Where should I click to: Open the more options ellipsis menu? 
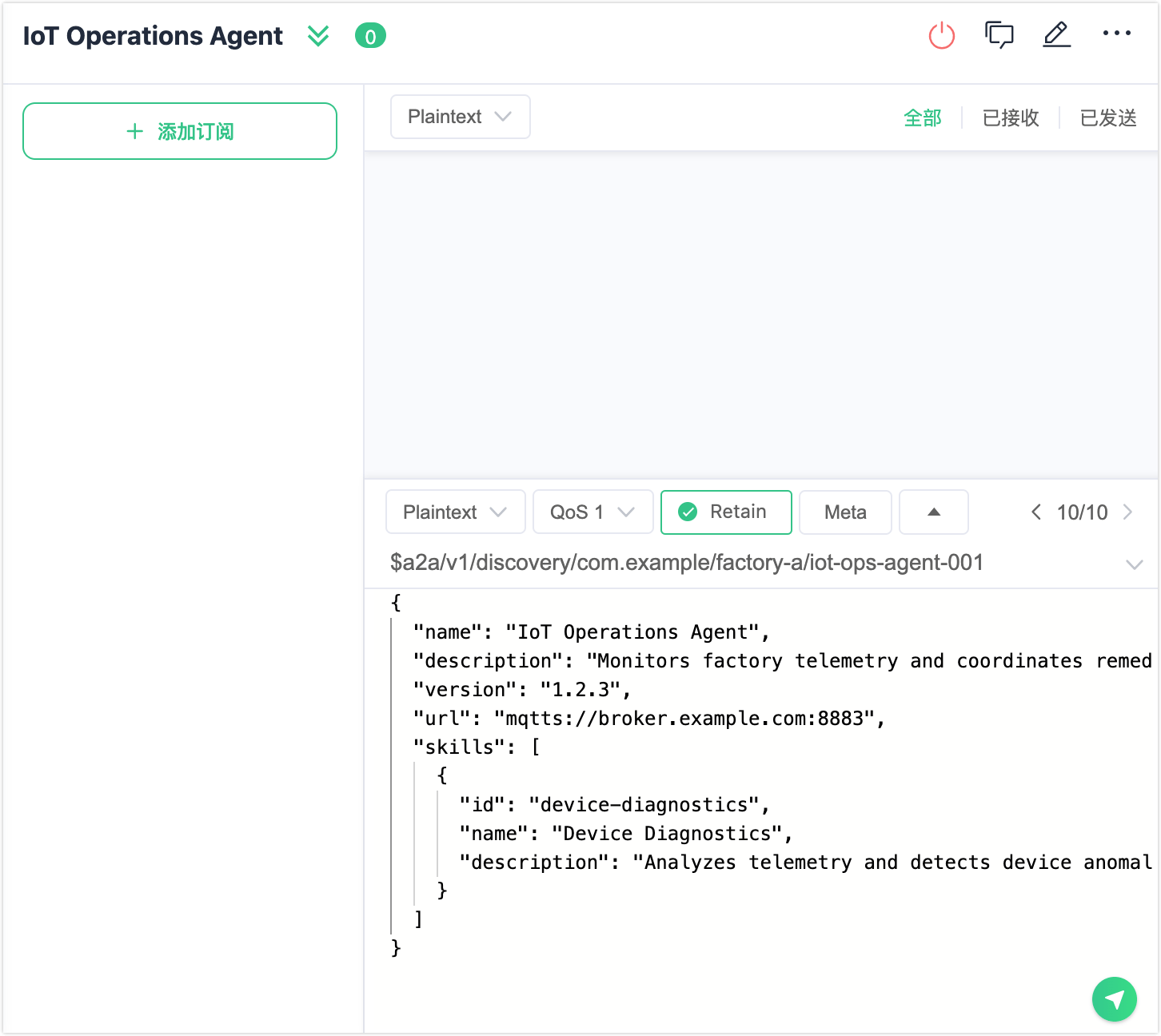(x=1116, y=35)
